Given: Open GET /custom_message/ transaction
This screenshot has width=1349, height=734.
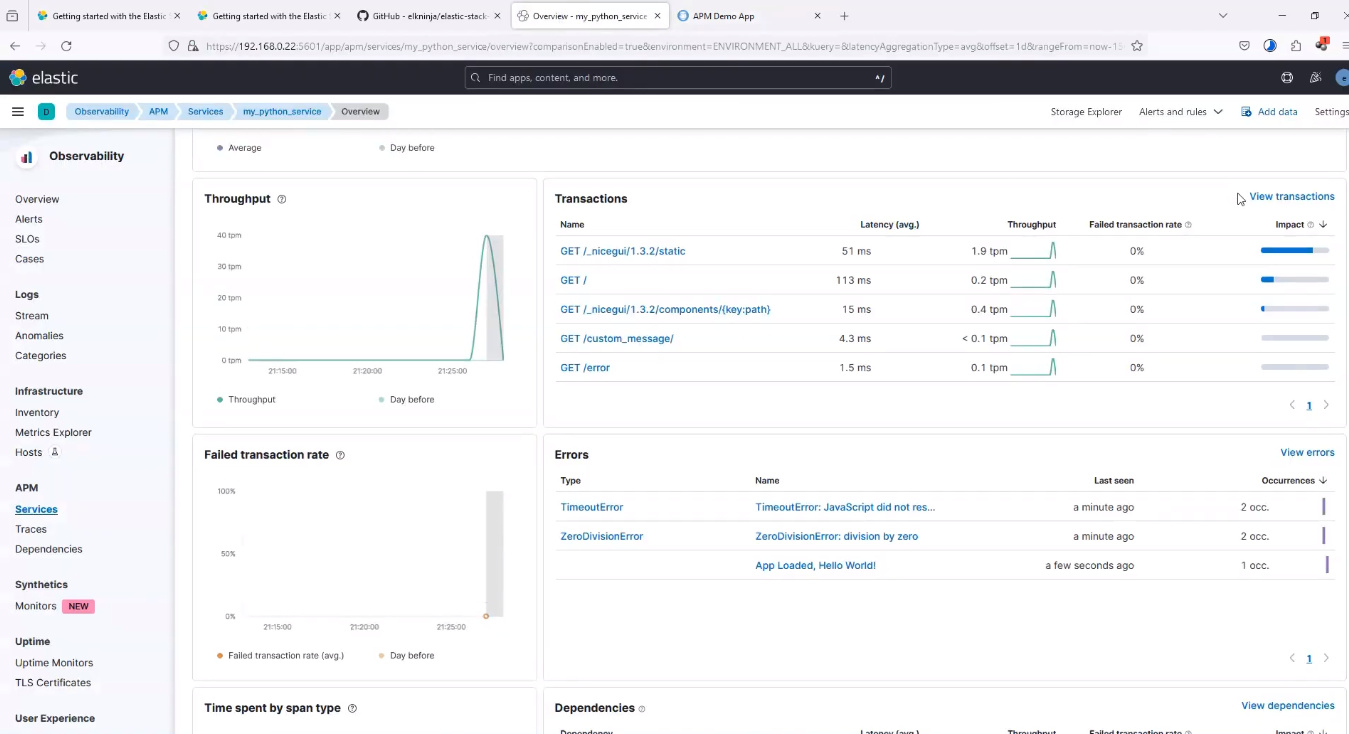Looking at the screenshot, I should pos(617,338).
